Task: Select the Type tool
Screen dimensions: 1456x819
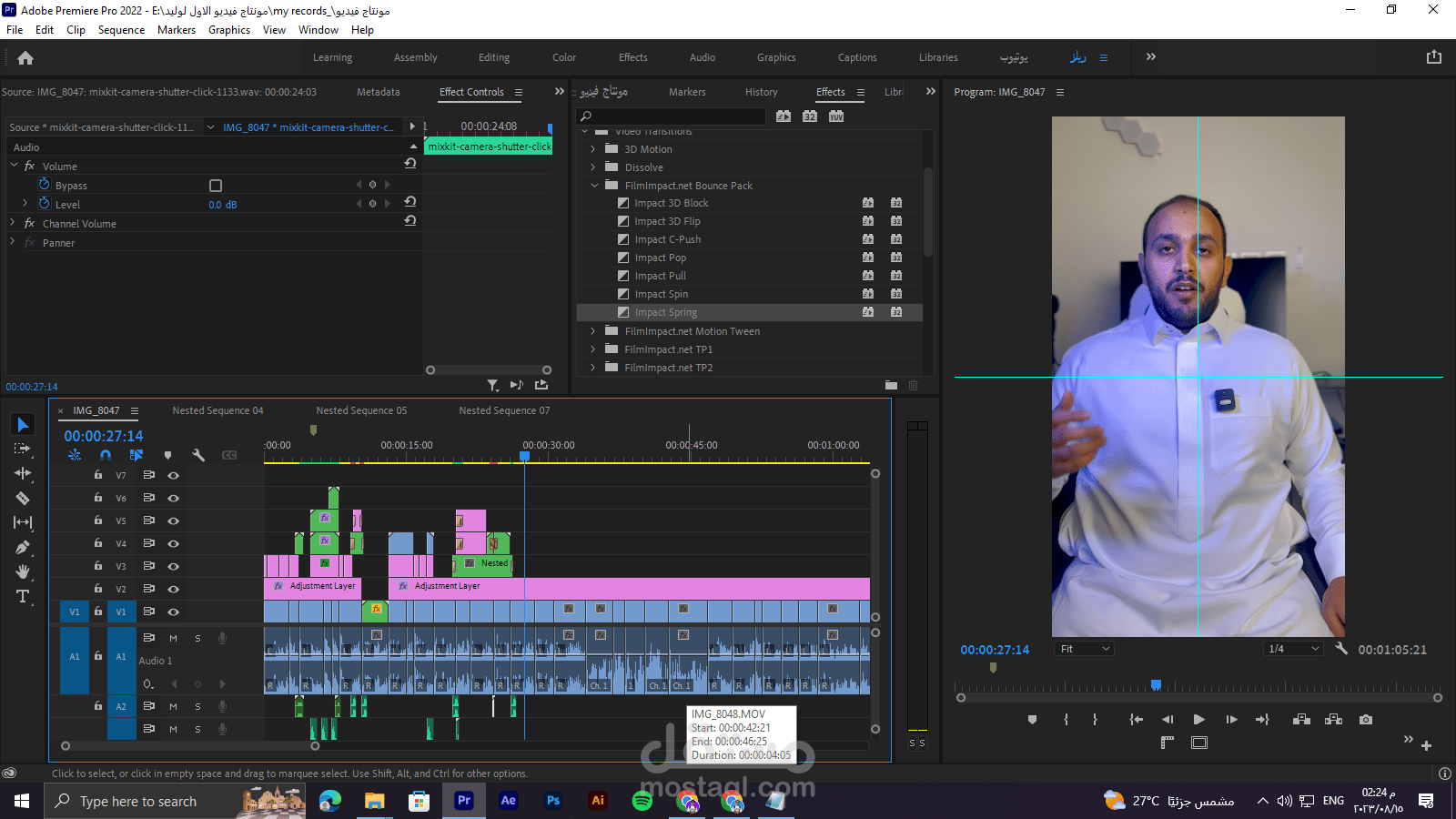Action: pyautogui.click(x=23, y=596)
